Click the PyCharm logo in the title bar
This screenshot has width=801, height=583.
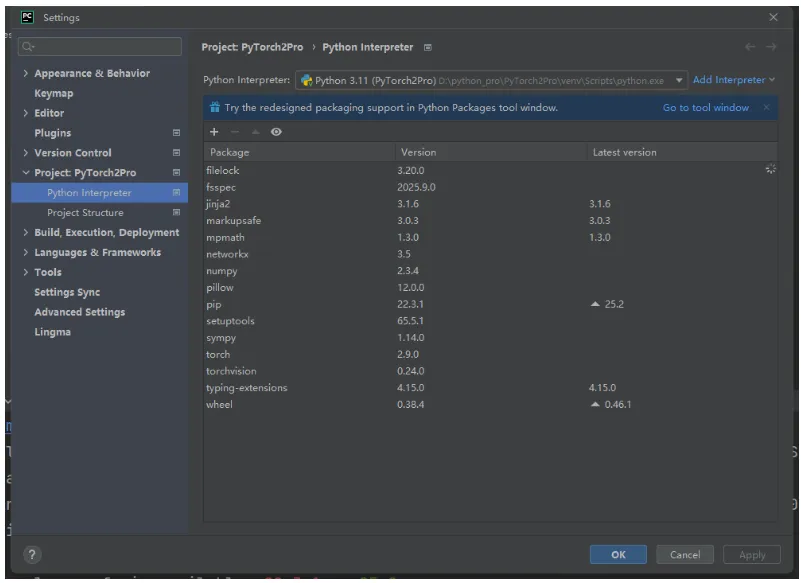pos(27,17)
